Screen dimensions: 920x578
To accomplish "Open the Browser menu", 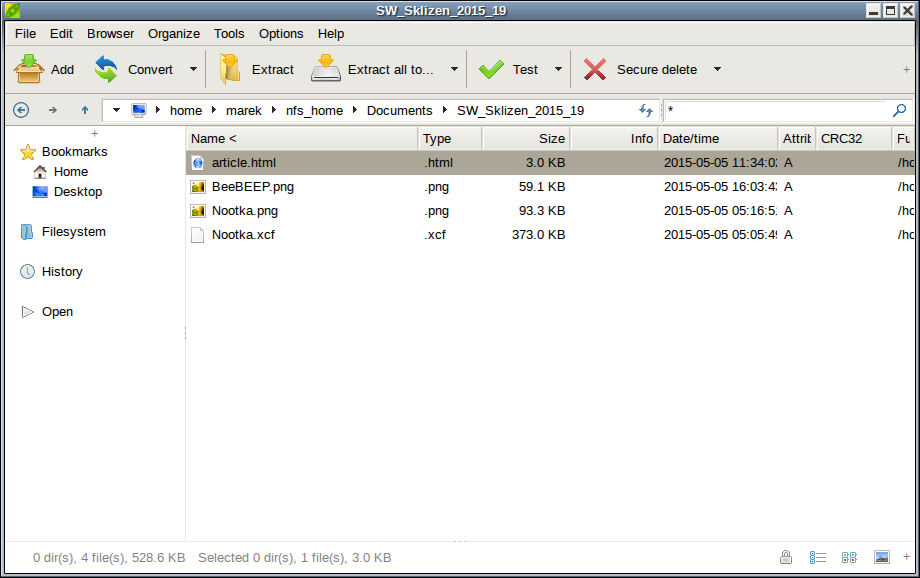I will (x=110, y=33).
